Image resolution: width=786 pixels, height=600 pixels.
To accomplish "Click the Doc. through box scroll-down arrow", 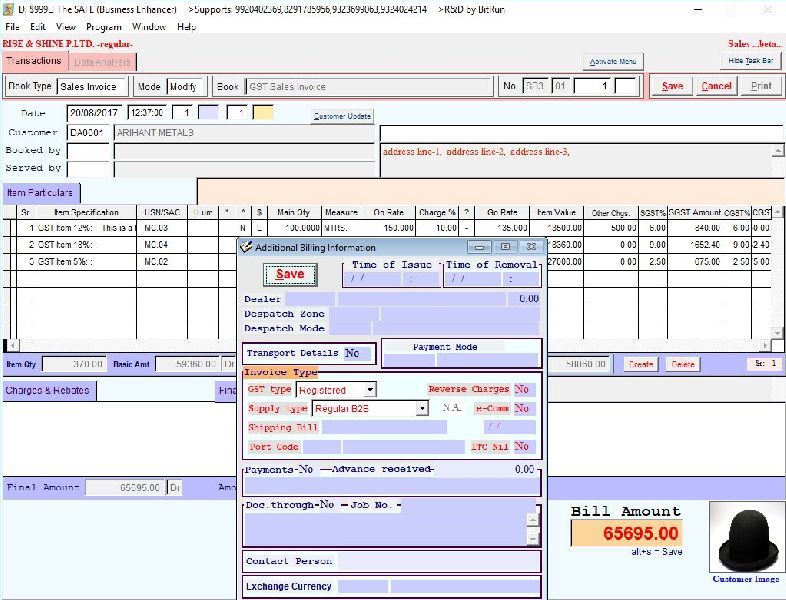I will click(x=533, y=531).
